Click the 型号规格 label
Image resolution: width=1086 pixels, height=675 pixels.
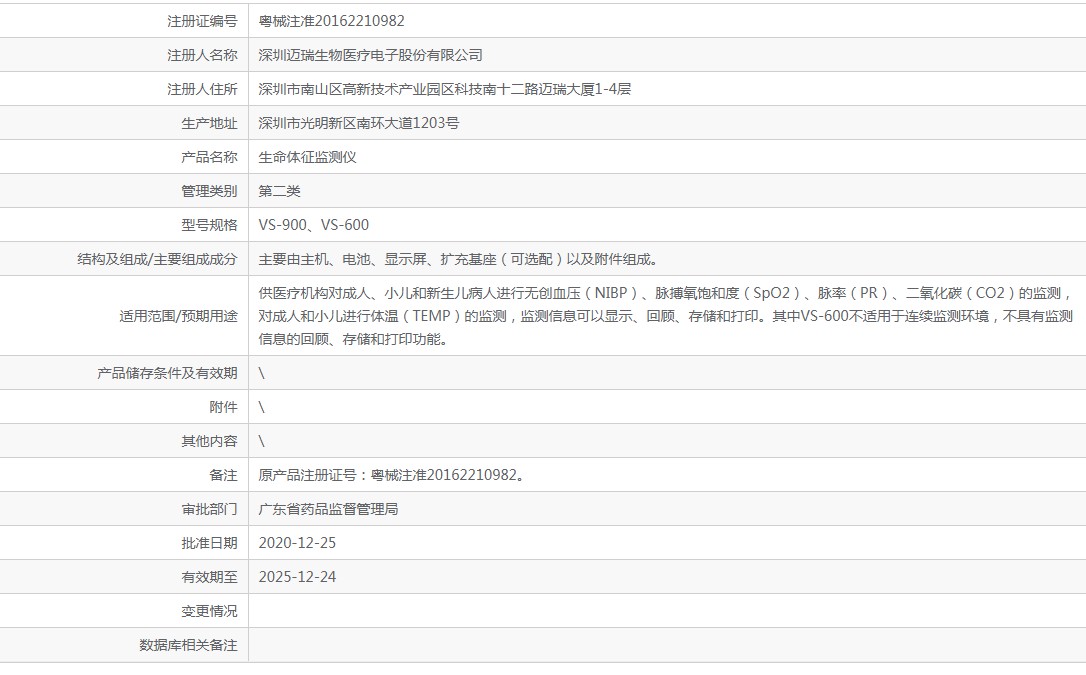point(209,225)
